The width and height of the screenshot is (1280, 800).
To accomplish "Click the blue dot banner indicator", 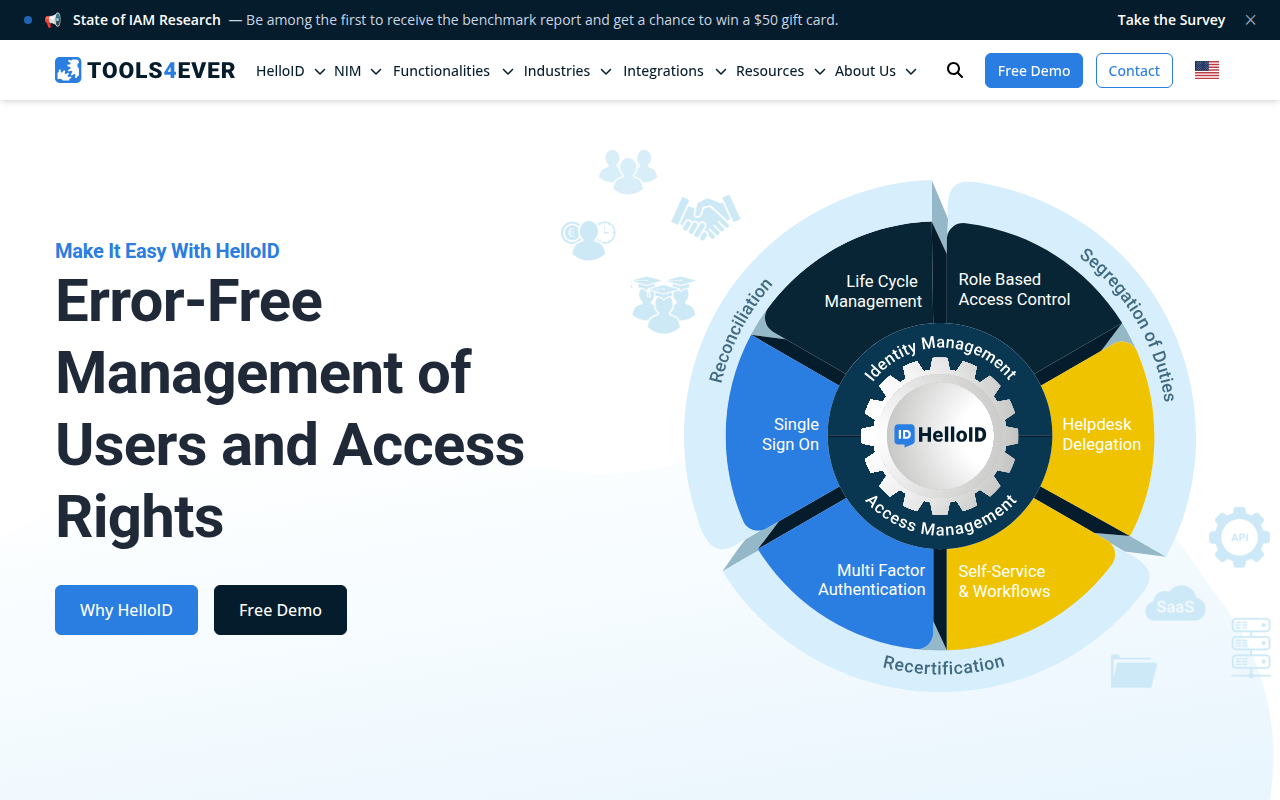I will pos(27,20).
